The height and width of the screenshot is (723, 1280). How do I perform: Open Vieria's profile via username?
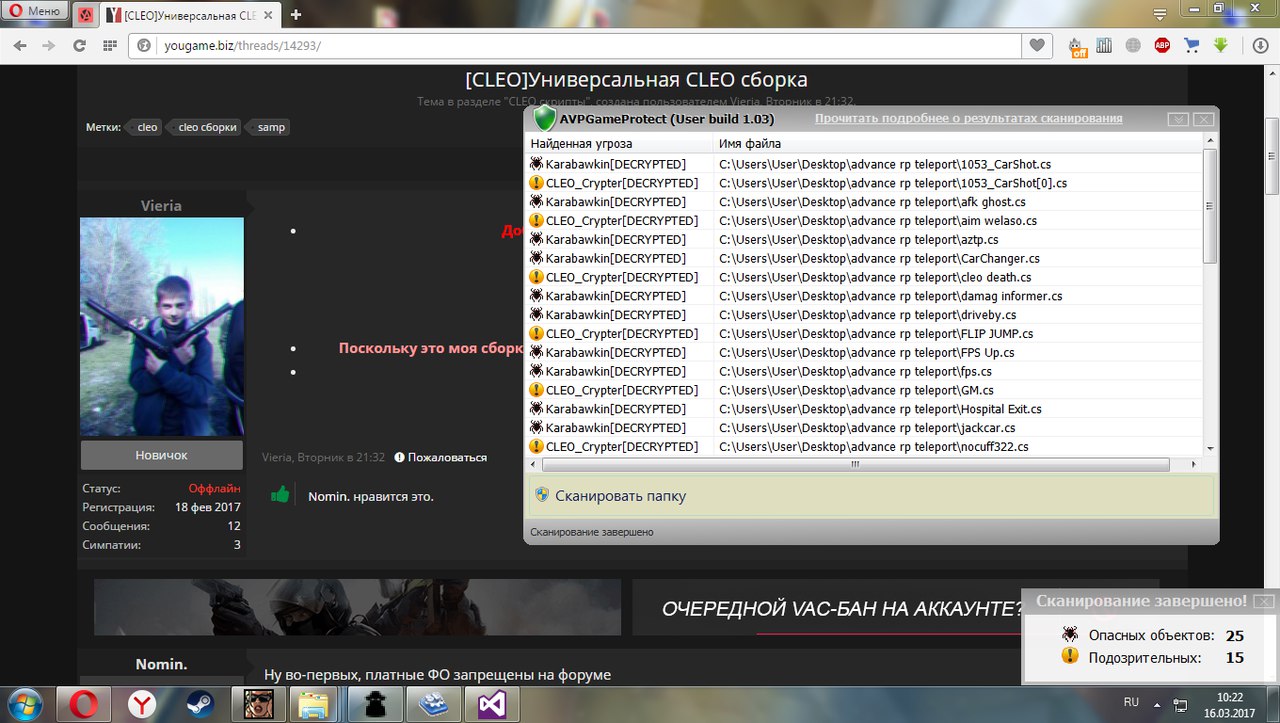[161, 205]
